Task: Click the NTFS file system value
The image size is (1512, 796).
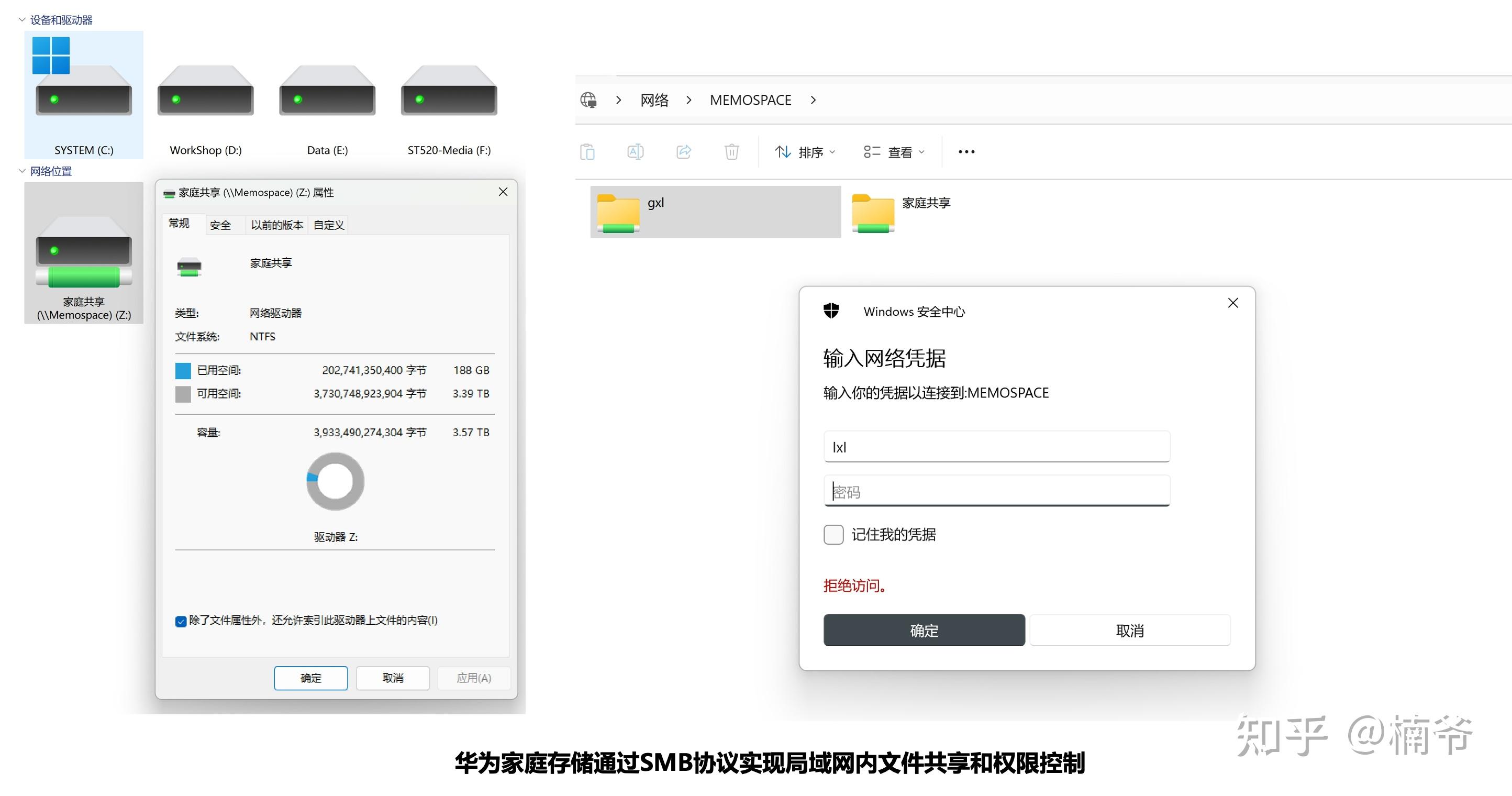Action: 262,336
